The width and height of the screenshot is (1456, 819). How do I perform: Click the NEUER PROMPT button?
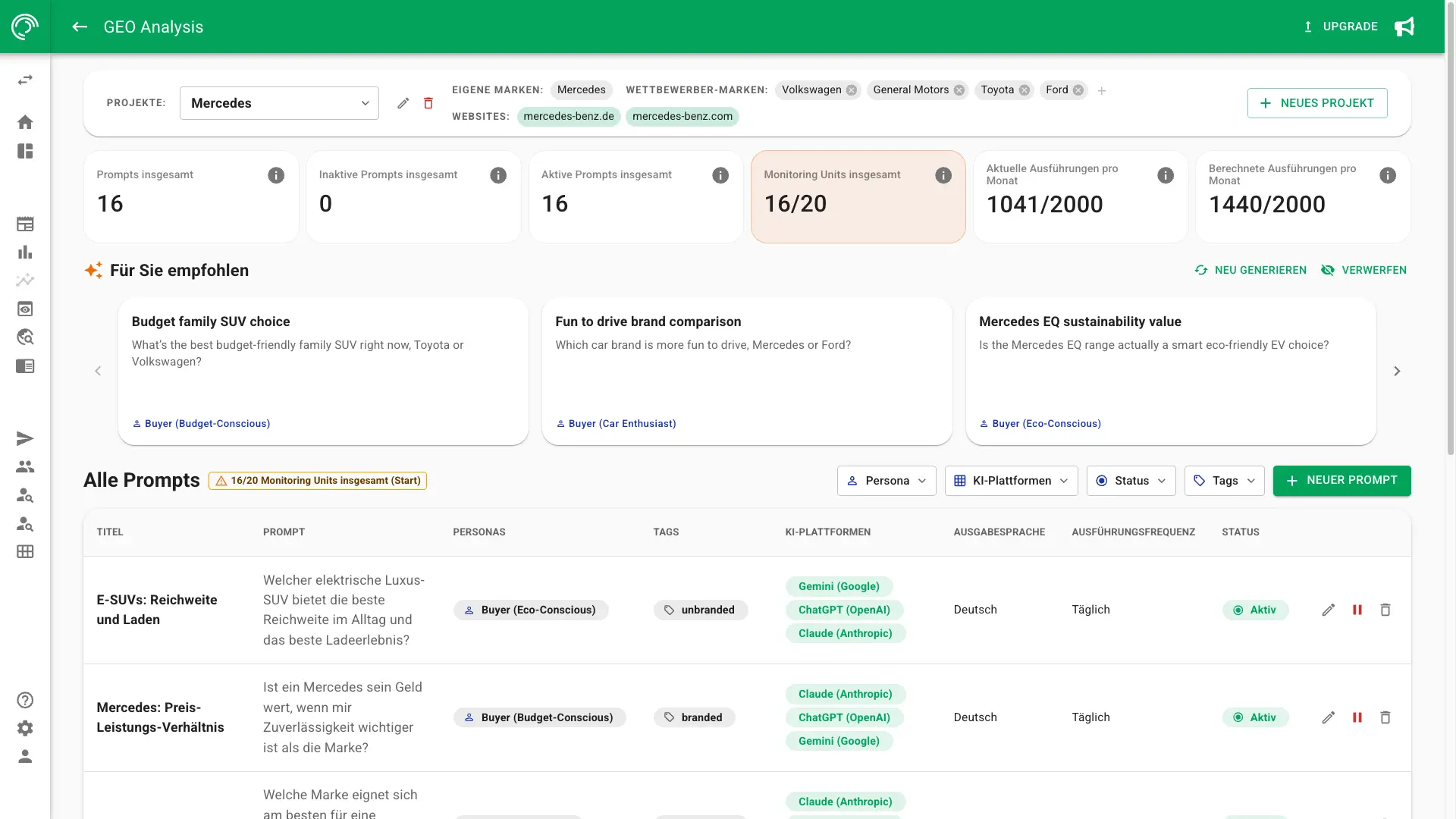(1341, 481)
